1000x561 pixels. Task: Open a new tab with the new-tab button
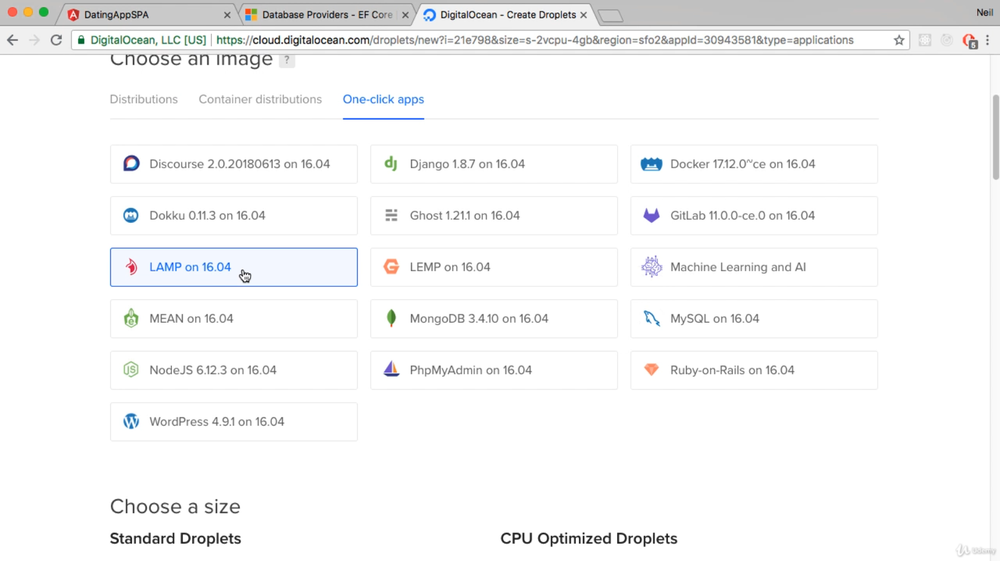610,16
